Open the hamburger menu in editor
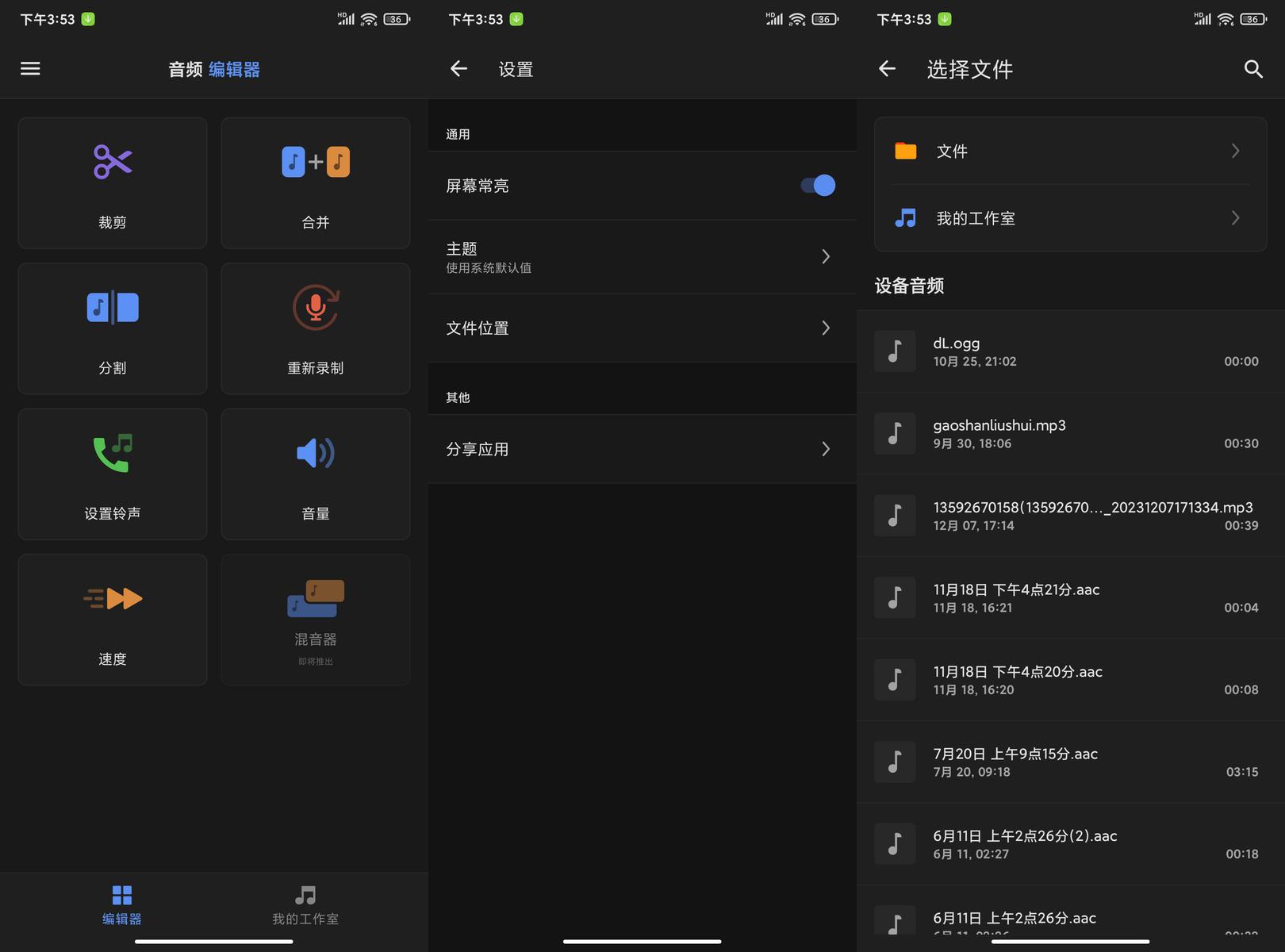1285x952 pixels. [x=30, y=69]
